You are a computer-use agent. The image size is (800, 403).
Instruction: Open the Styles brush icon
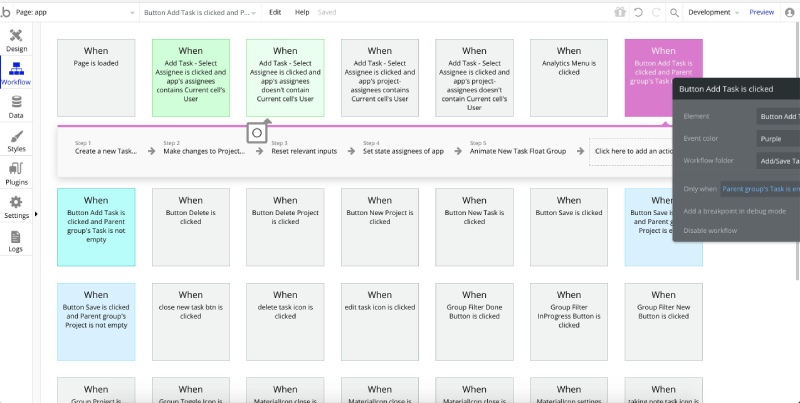(x=16, y=136)
